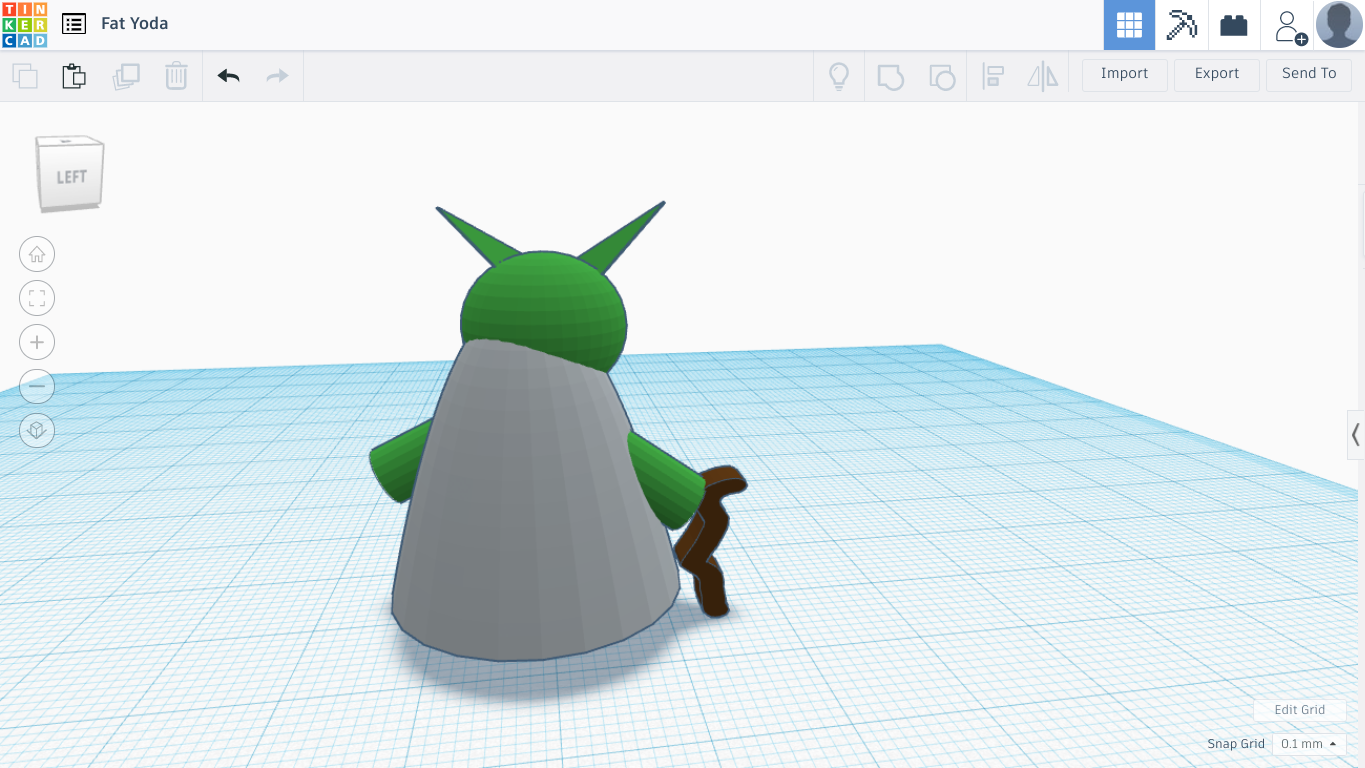
Task: Click the Duplicate and repeat icon
Action: pos(126,76)
